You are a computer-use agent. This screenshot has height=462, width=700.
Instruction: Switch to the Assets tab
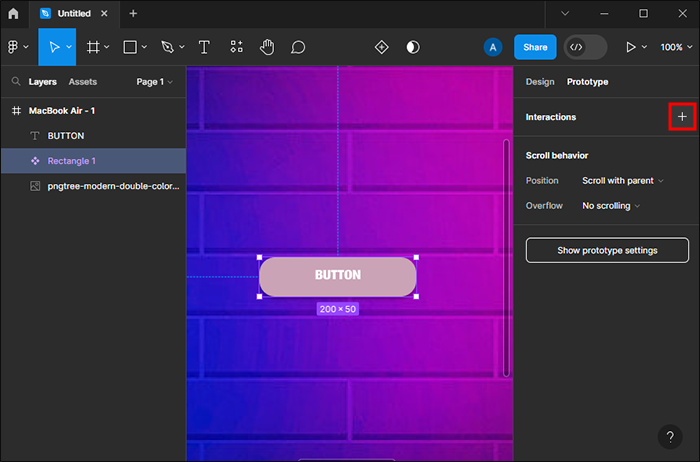[x=83, y=82]
